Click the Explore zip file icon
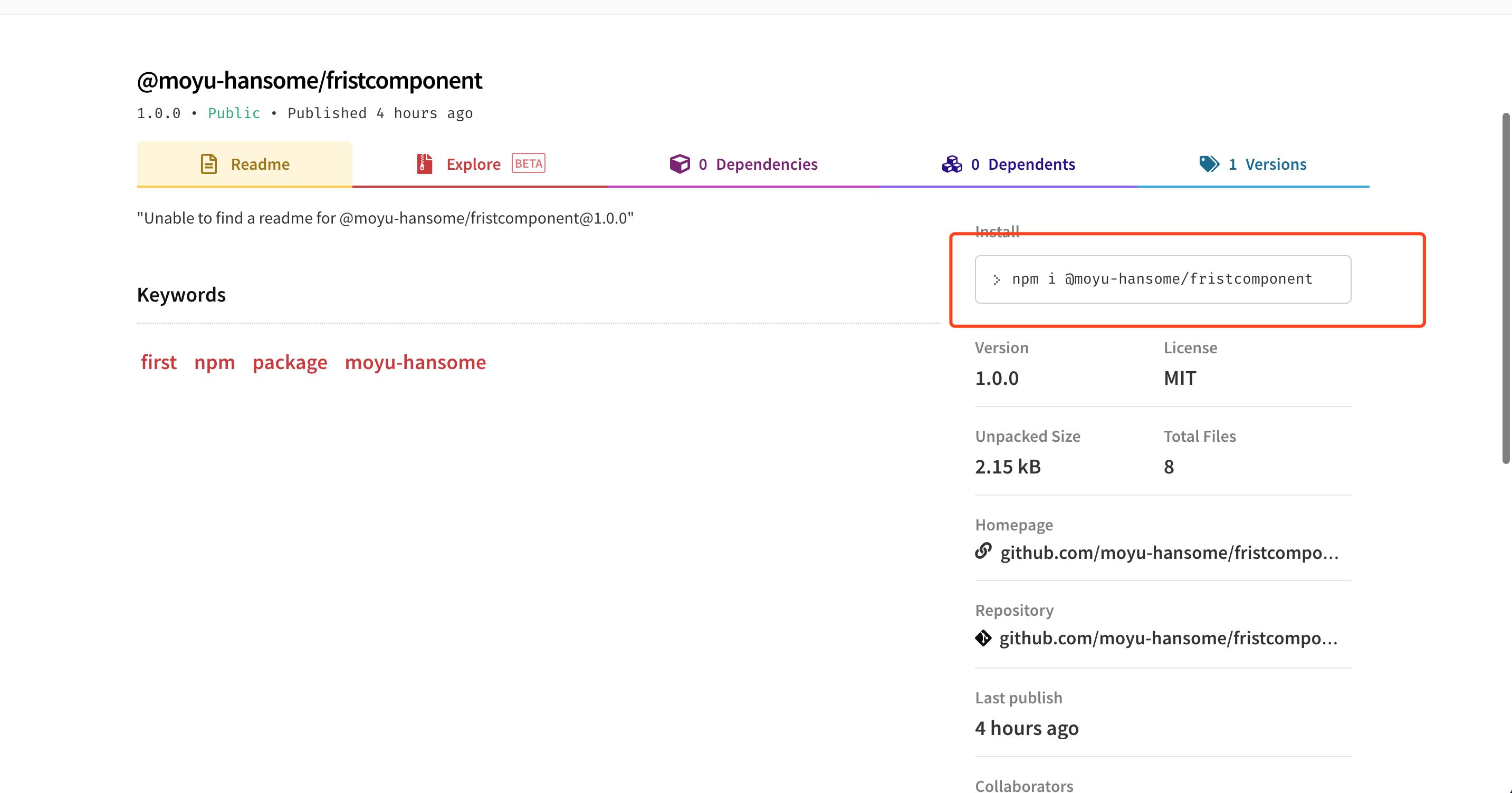The image size is (1512, 793). click(424, 164)
